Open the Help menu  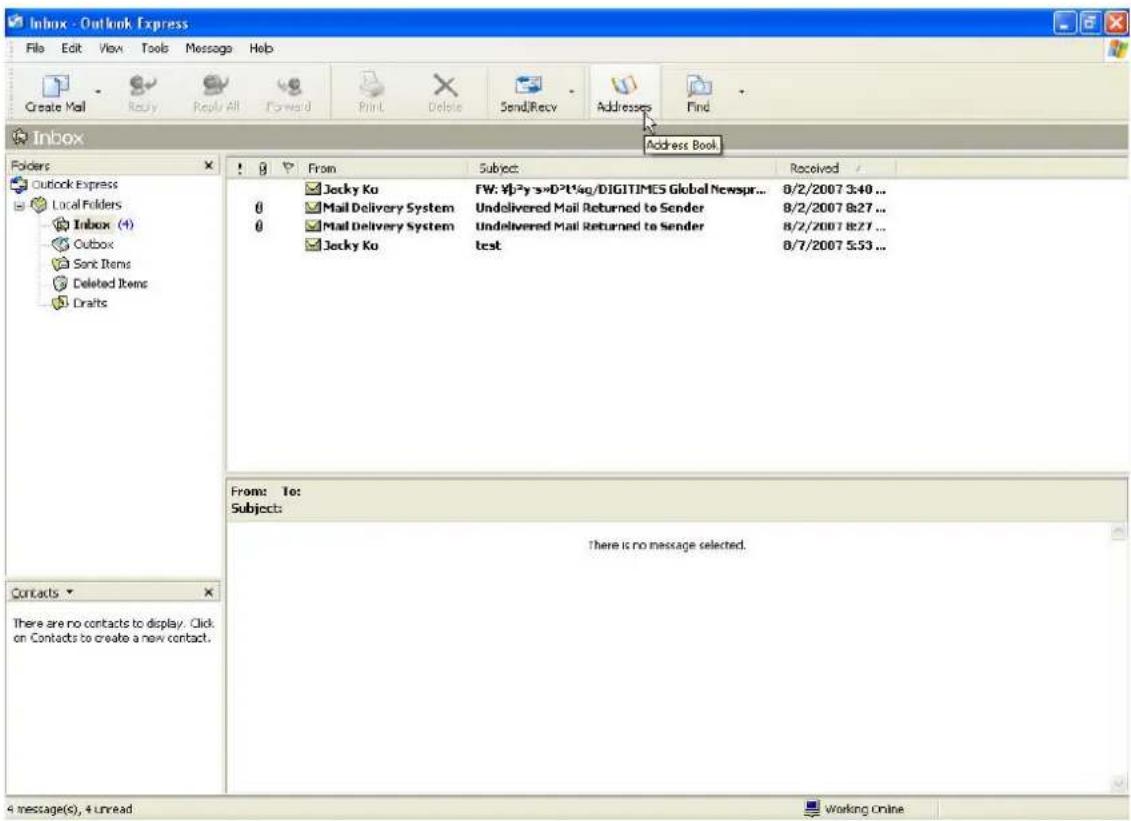pyautogui.click(x=261, y=48)
